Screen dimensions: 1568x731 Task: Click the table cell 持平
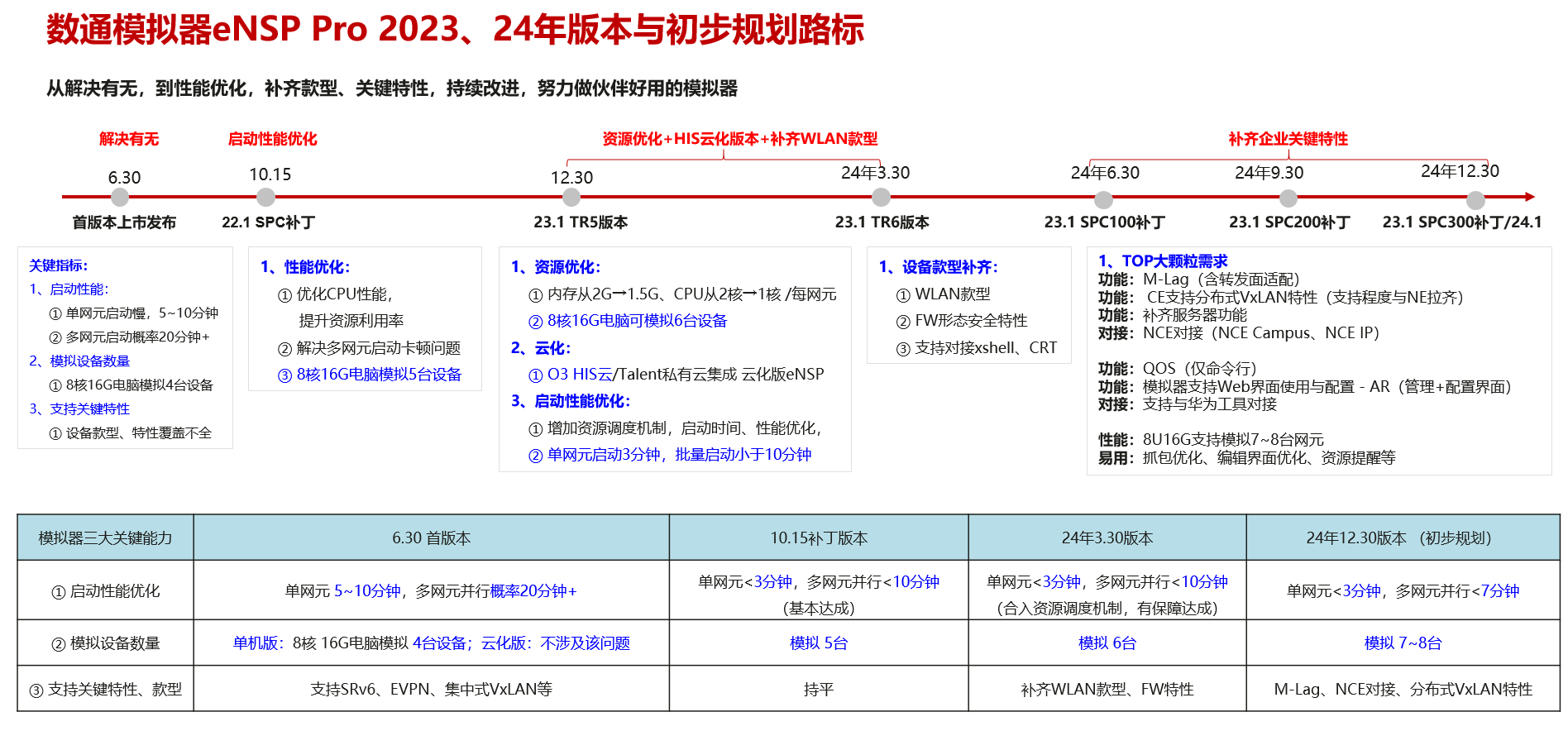(819, 690)
